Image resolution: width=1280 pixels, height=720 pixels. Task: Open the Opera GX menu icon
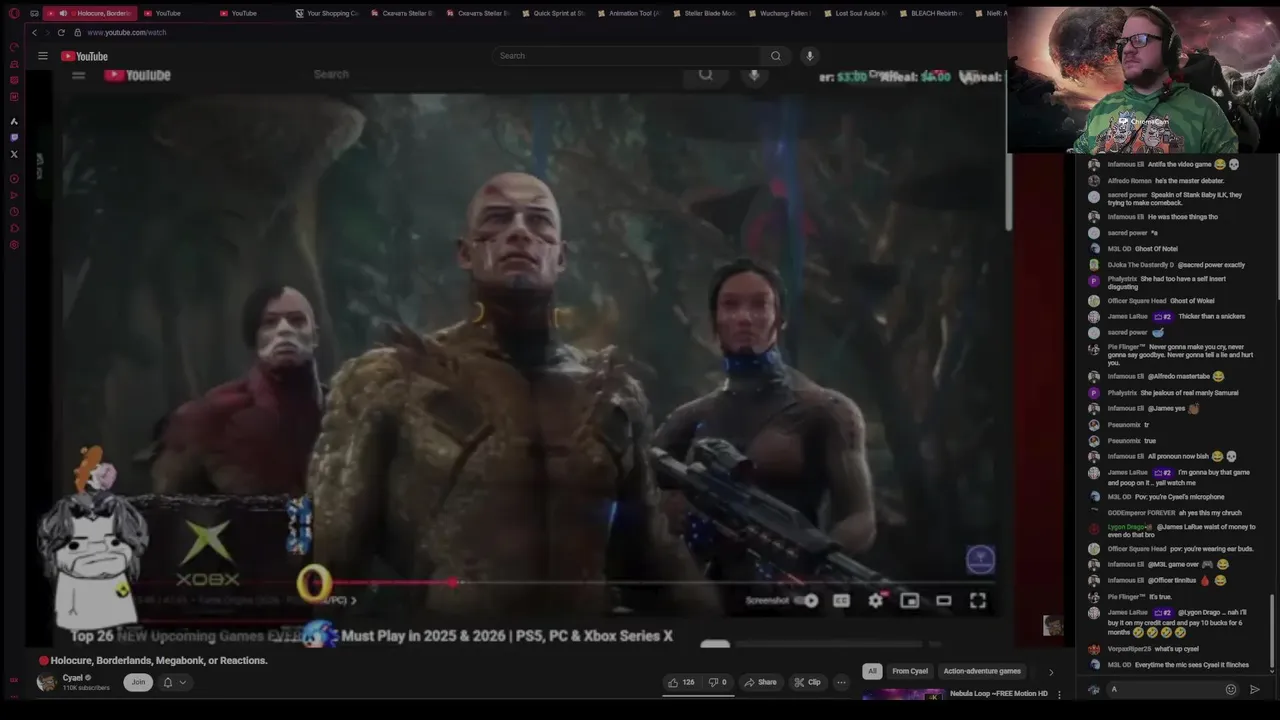pyautogui.click(x=14, y=13)
